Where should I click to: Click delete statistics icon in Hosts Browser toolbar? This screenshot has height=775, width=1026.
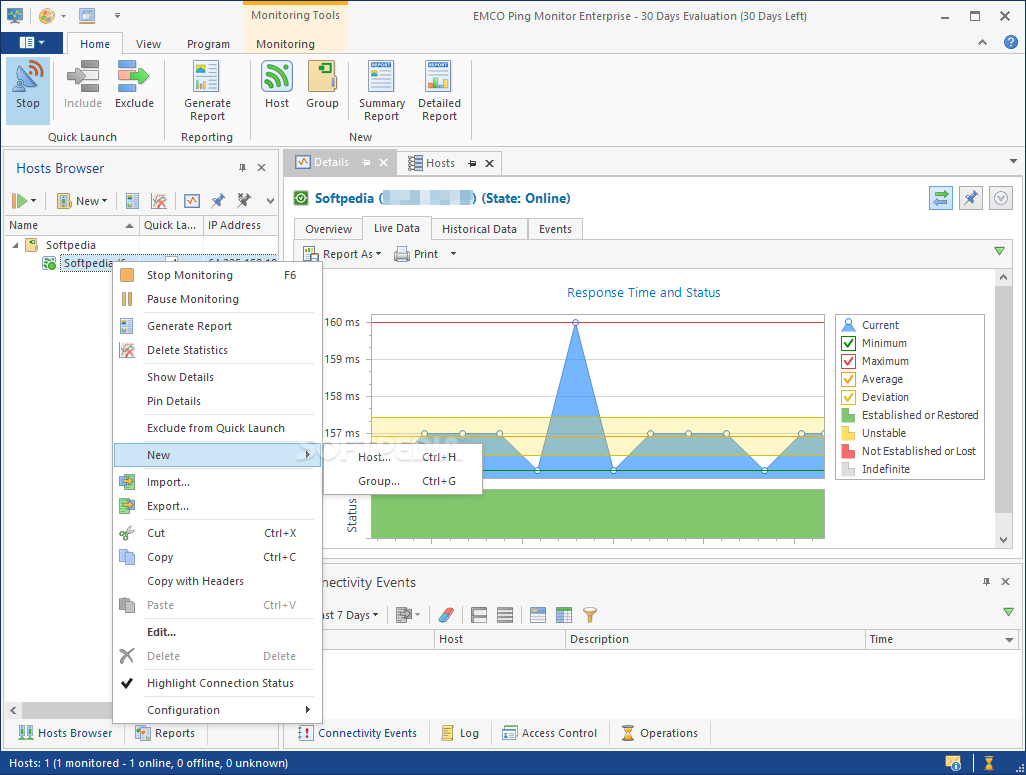point(159,201)
